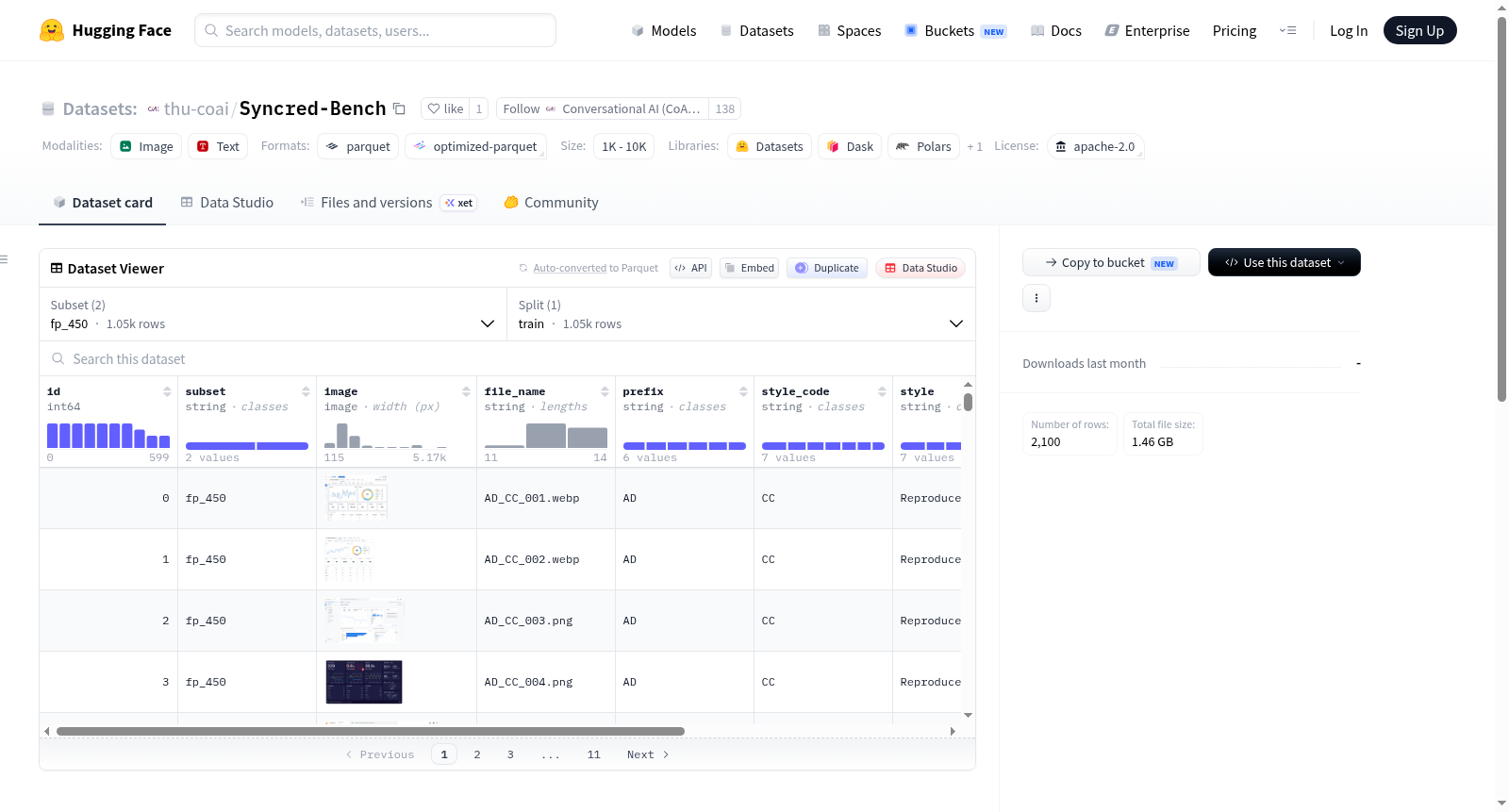This screenshot has width=1509, height=812.
Task: Open the Models page
Action: point(664,30)
